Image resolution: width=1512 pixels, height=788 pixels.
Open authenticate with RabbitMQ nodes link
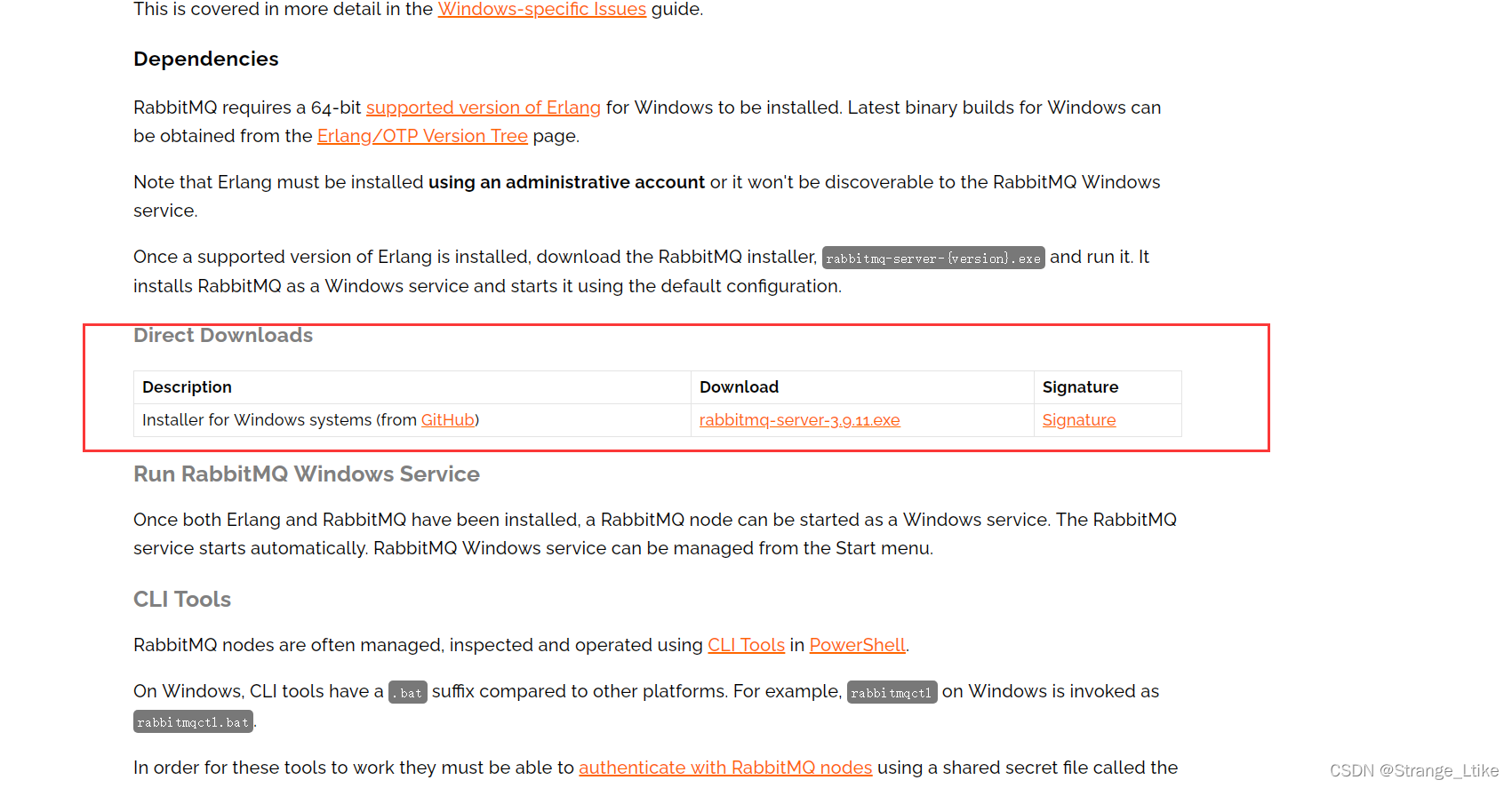pyautogui.click(x=725, y=768)
